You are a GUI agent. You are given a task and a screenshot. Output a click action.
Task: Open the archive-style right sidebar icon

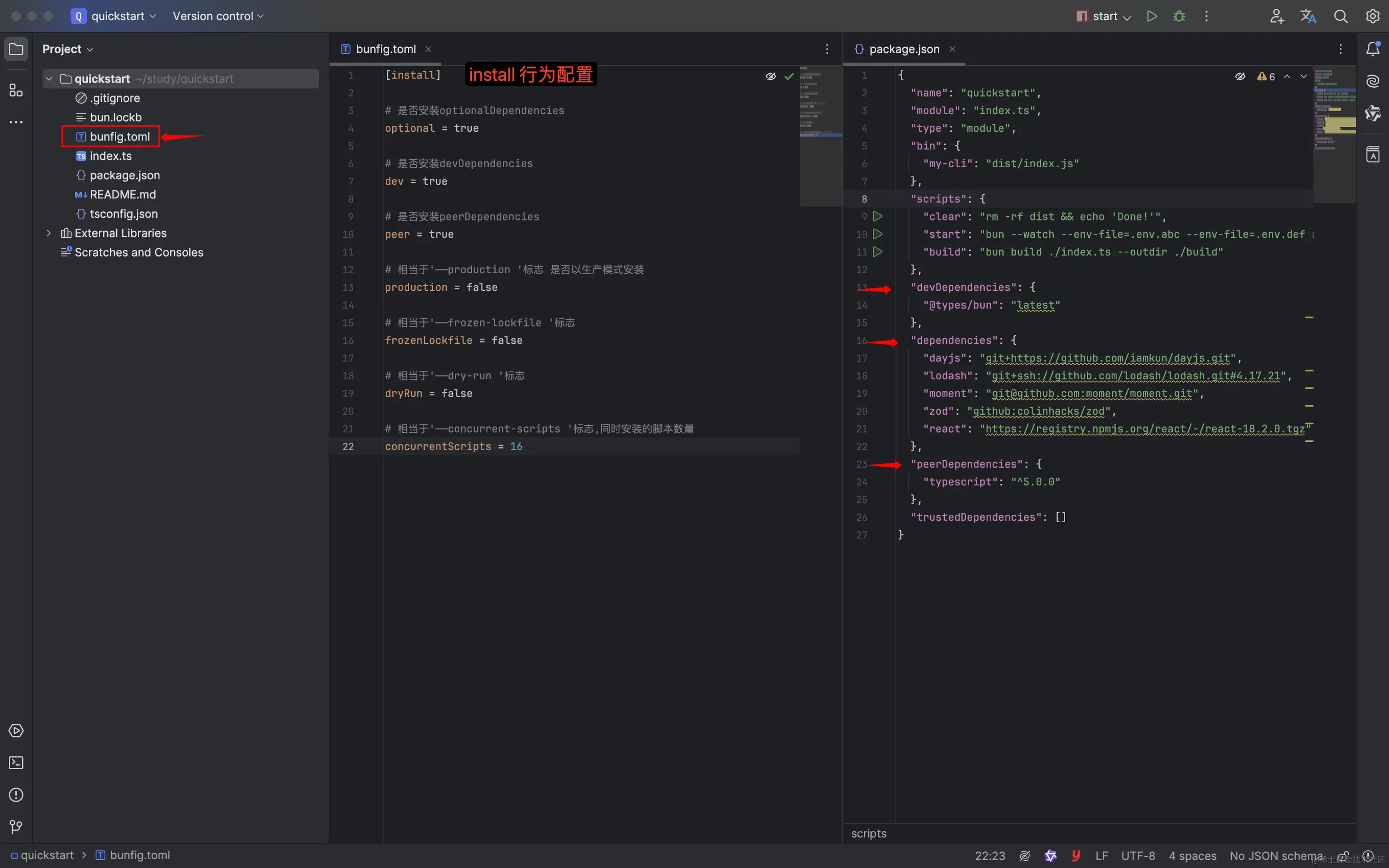click(1373, 154)
